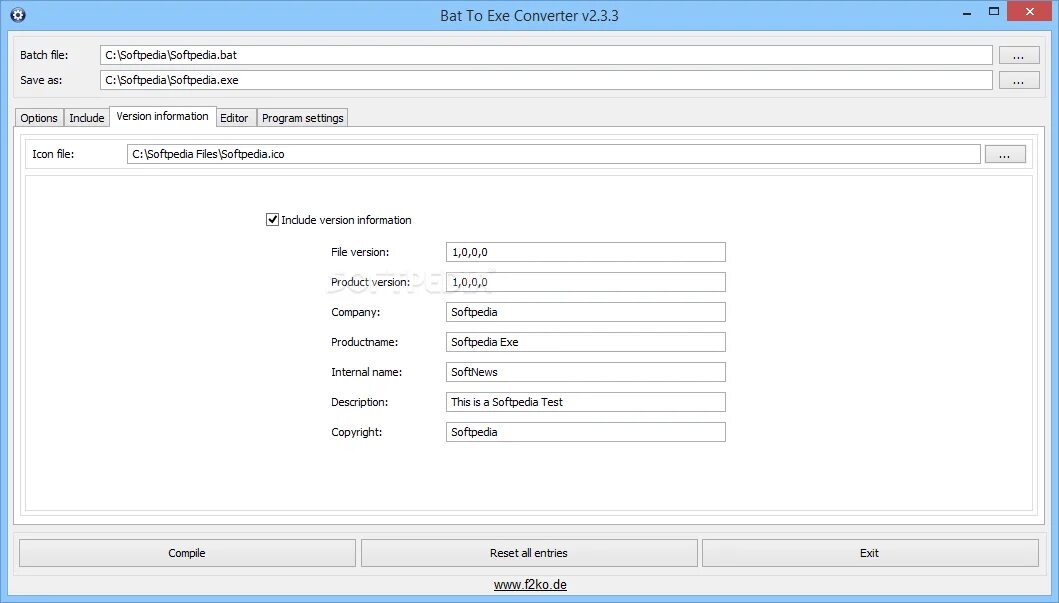Open the Editor tab

(234, 118)
